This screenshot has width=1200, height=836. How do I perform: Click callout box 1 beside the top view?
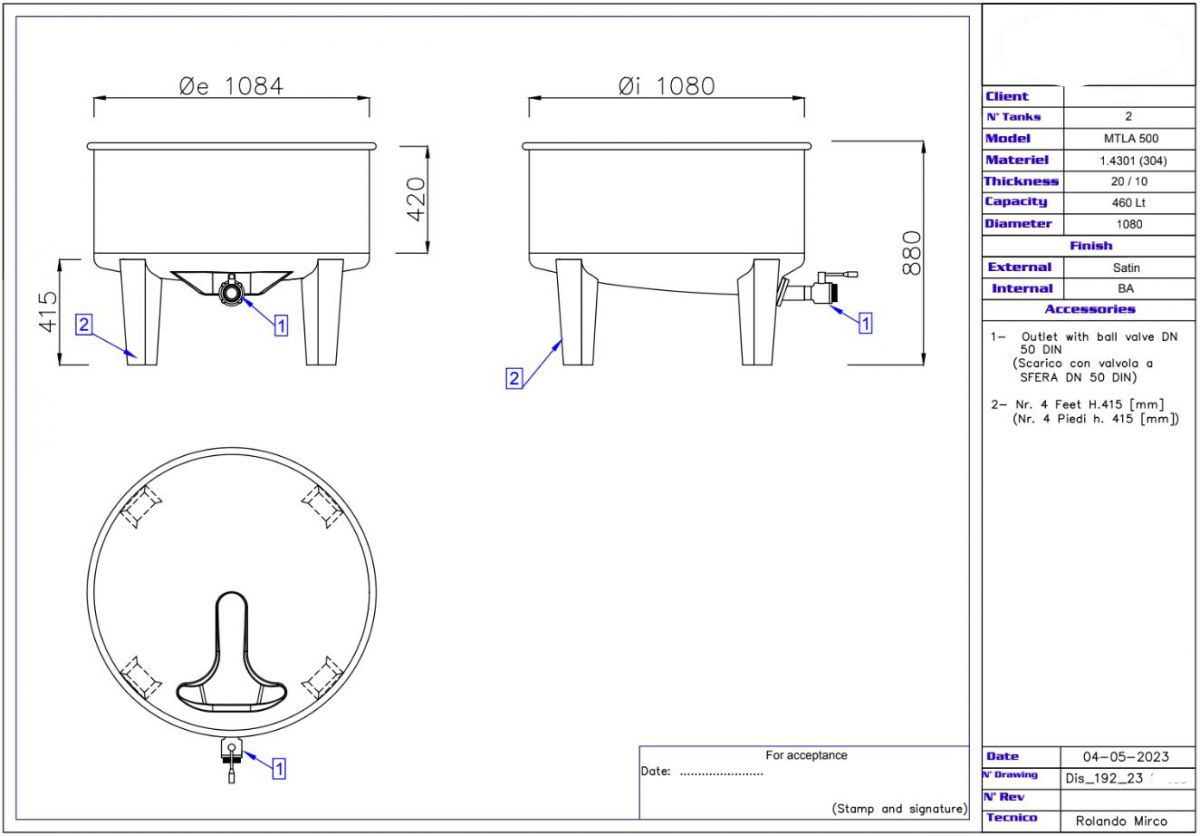(x=279, y=768)
